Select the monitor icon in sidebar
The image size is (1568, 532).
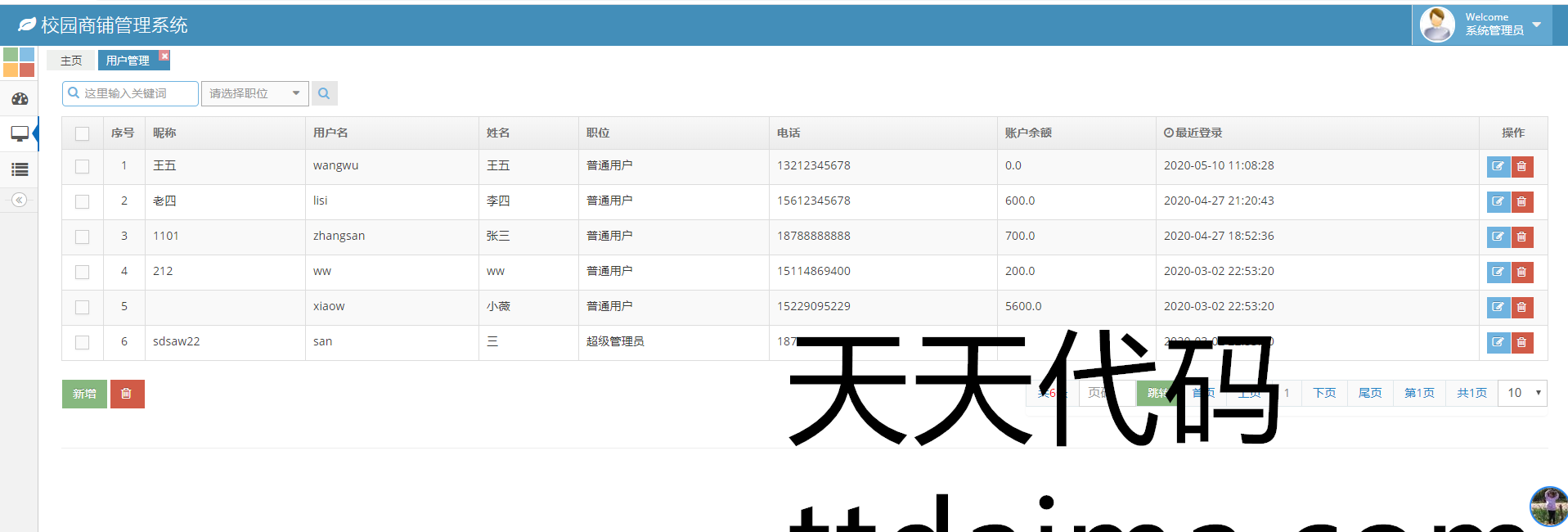pyautogui.click(x=20, y=133)
